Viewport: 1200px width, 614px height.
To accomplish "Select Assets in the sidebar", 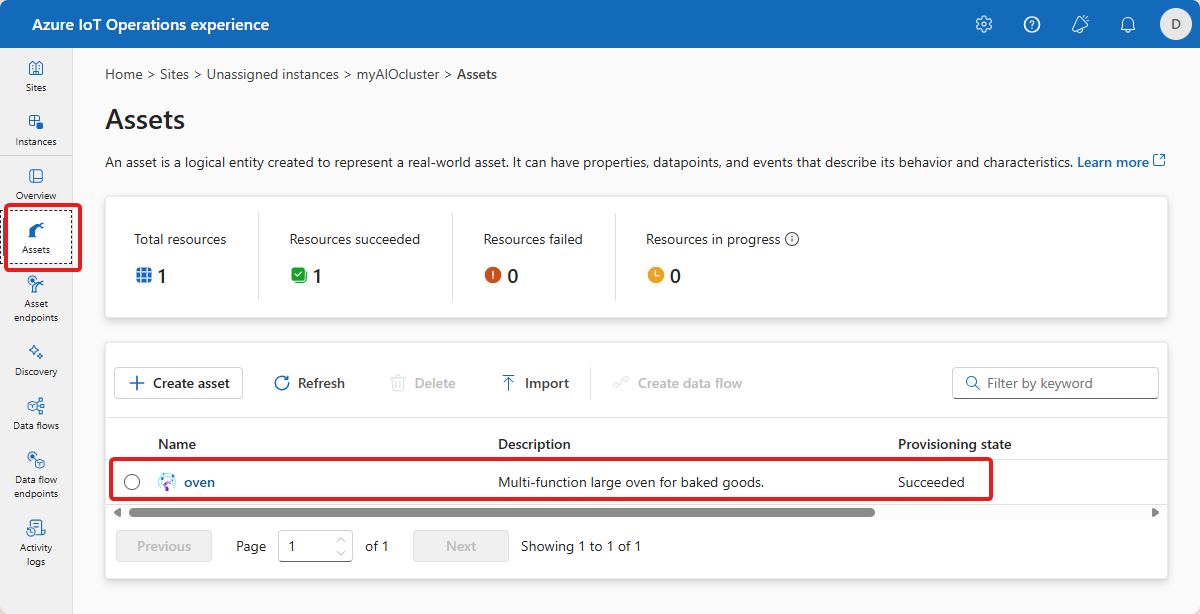I will coord(36,238).
